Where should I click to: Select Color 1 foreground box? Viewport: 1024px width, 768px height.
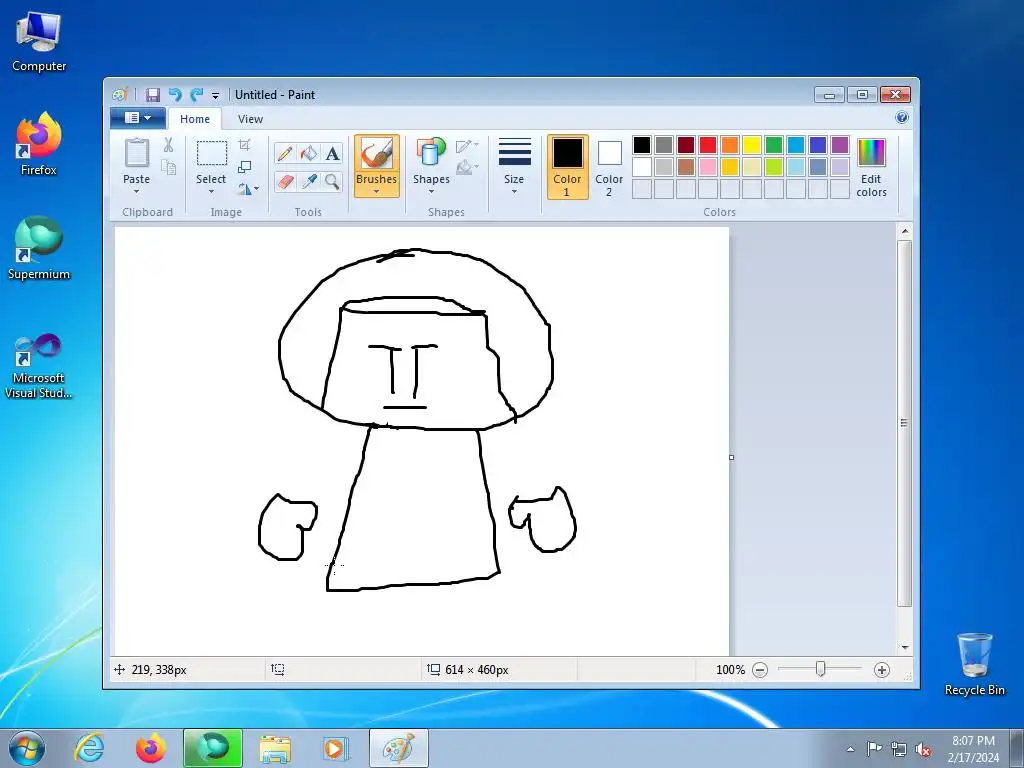pos(568,167)
